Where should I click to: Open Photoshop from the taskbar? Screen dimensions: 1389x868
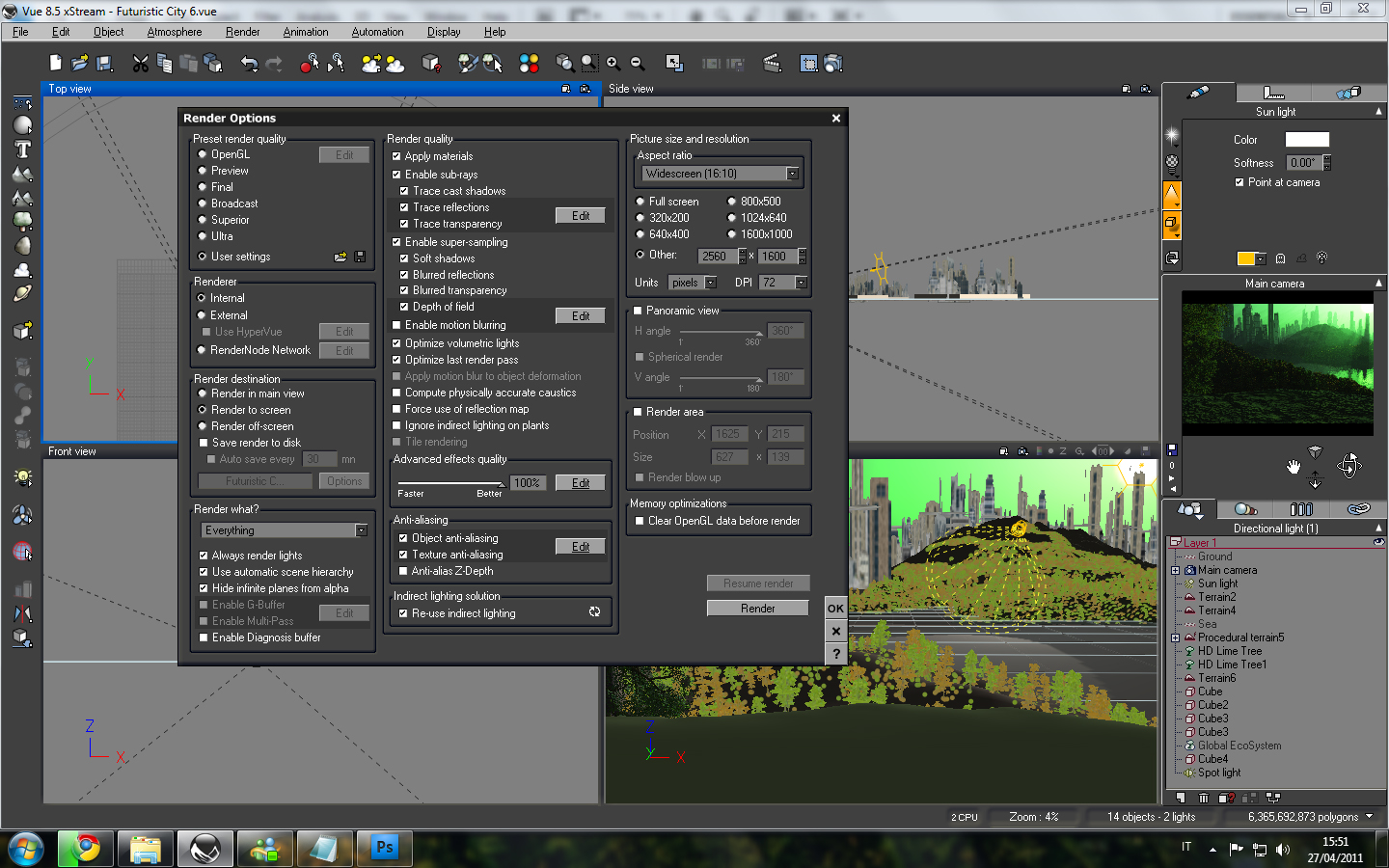[x=385, y=849]
